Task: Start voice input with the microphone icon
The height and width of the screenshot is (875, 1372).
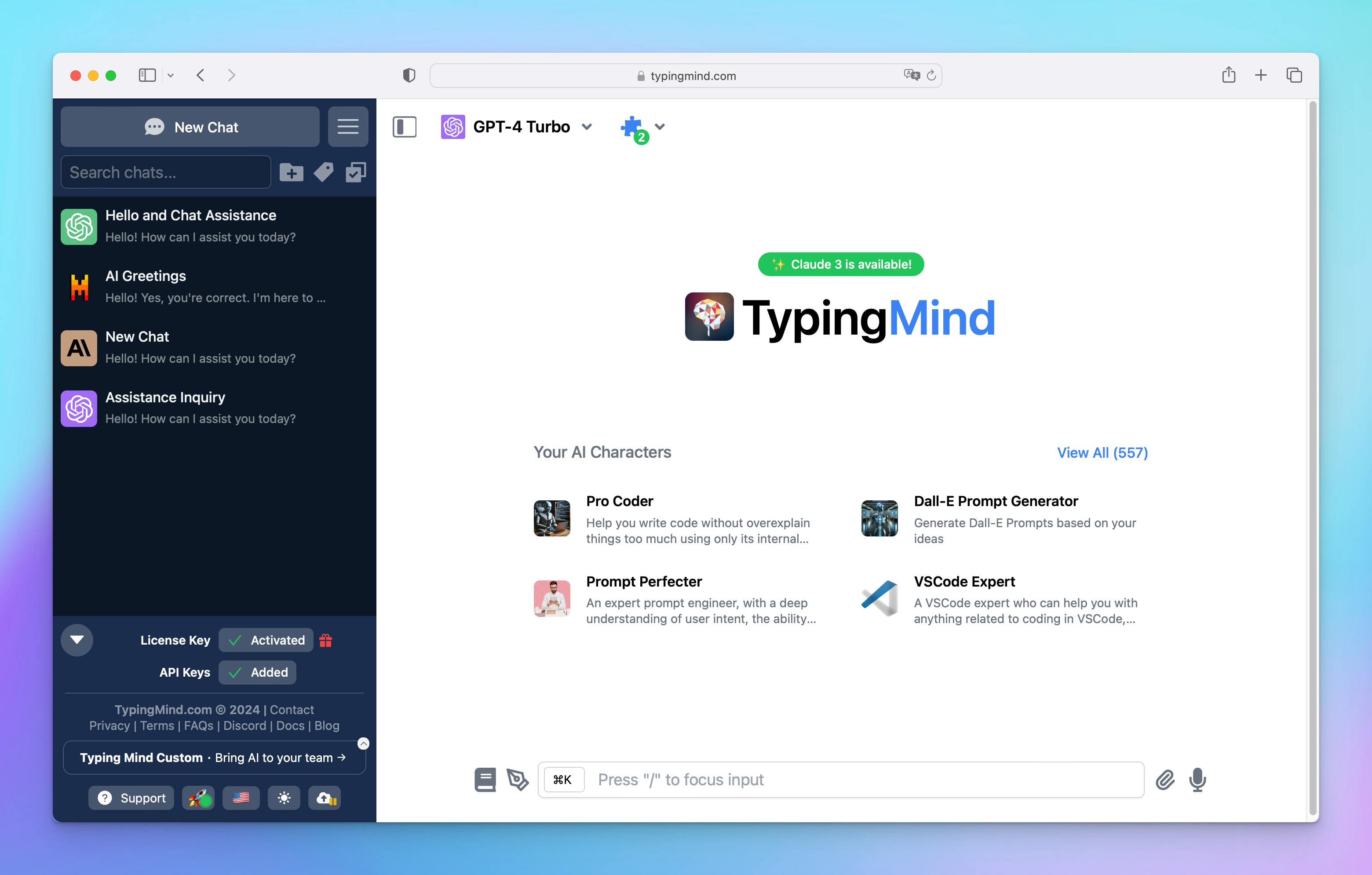Action: coord(1197,780)
